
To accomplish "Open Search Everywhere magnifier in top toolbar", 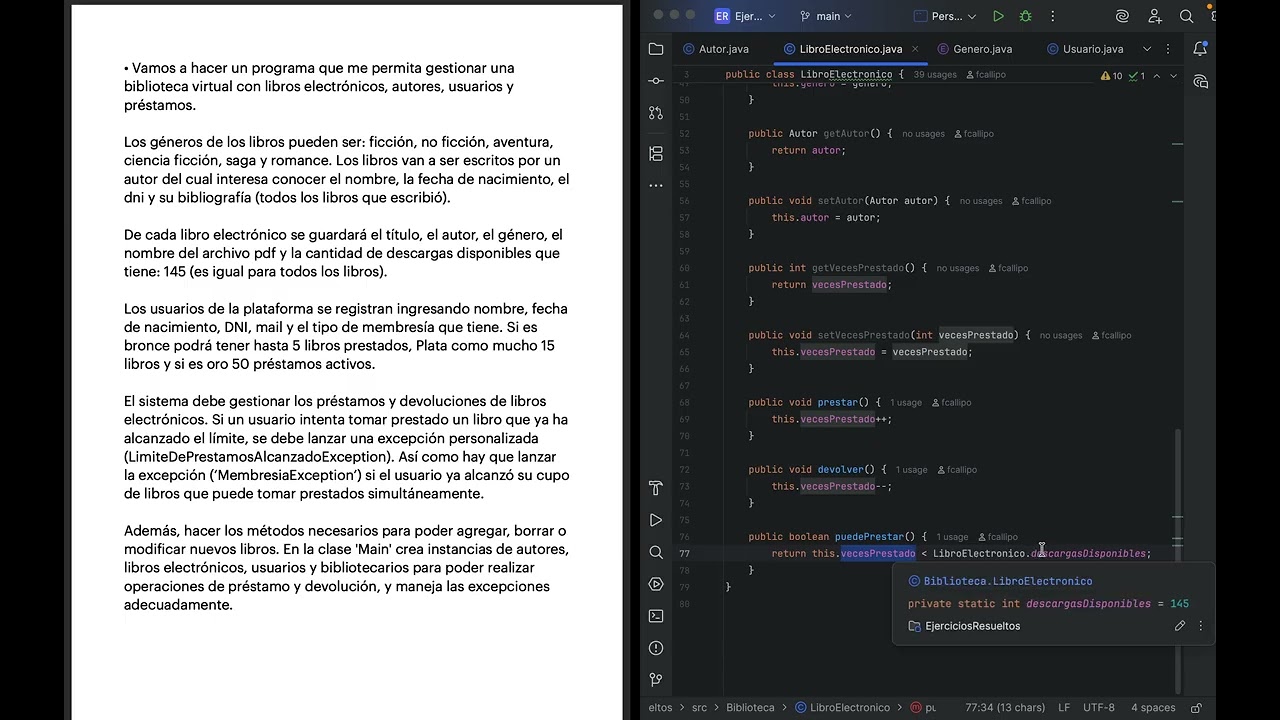I will tap(1186, 16).
